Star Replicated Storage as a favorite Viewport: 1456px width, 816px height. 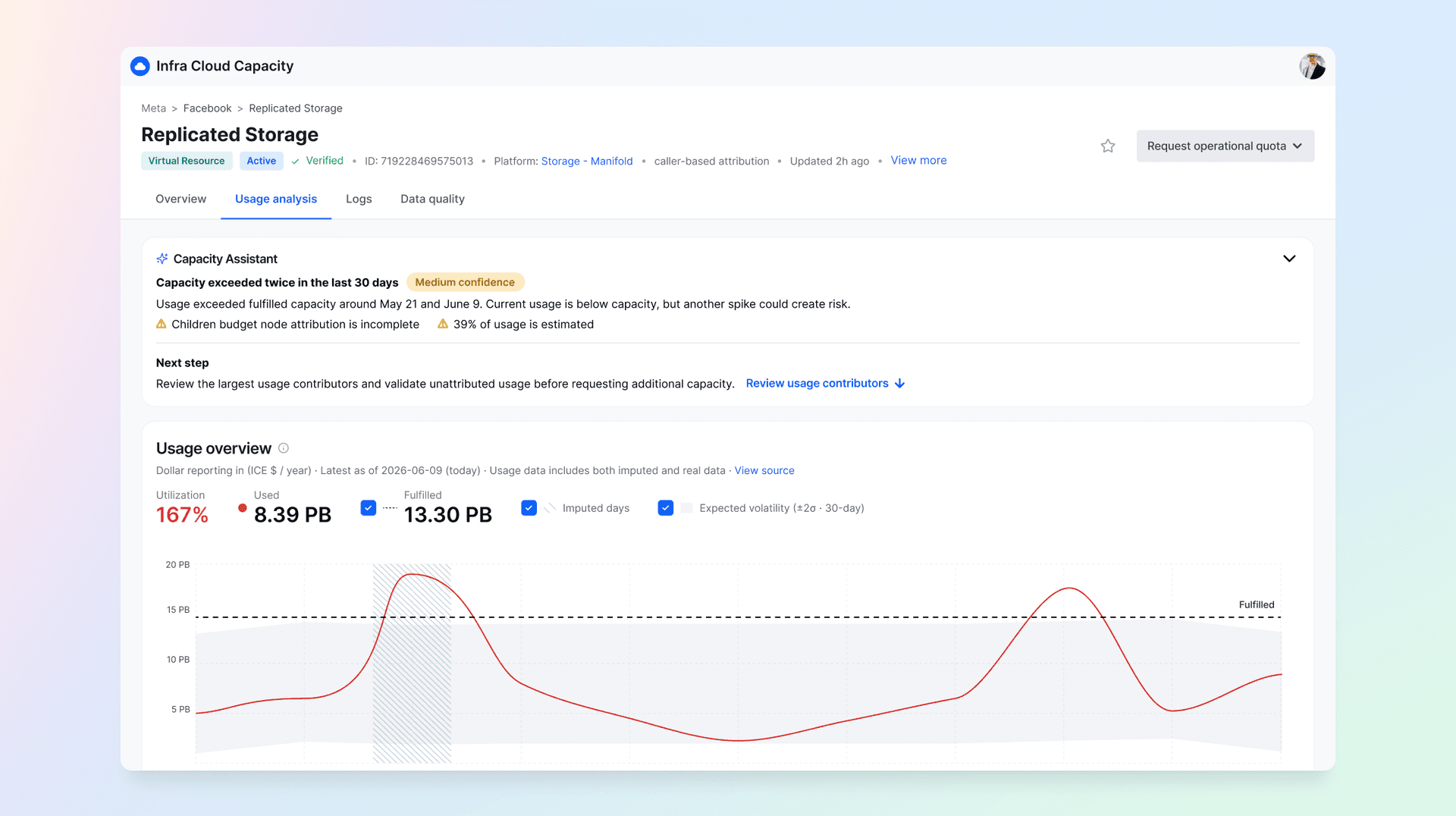coord(1108,146)
